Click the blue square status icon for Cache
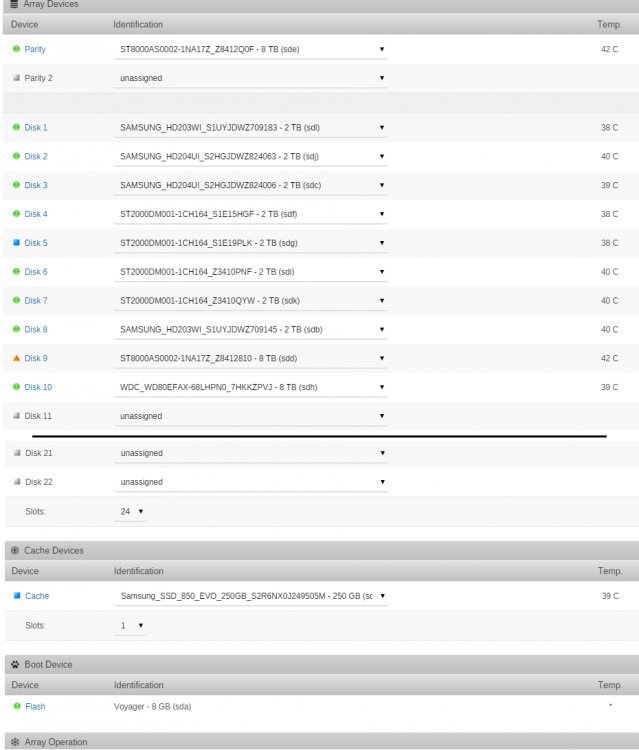This screenshot has height=750, width=639. point(17,596)
